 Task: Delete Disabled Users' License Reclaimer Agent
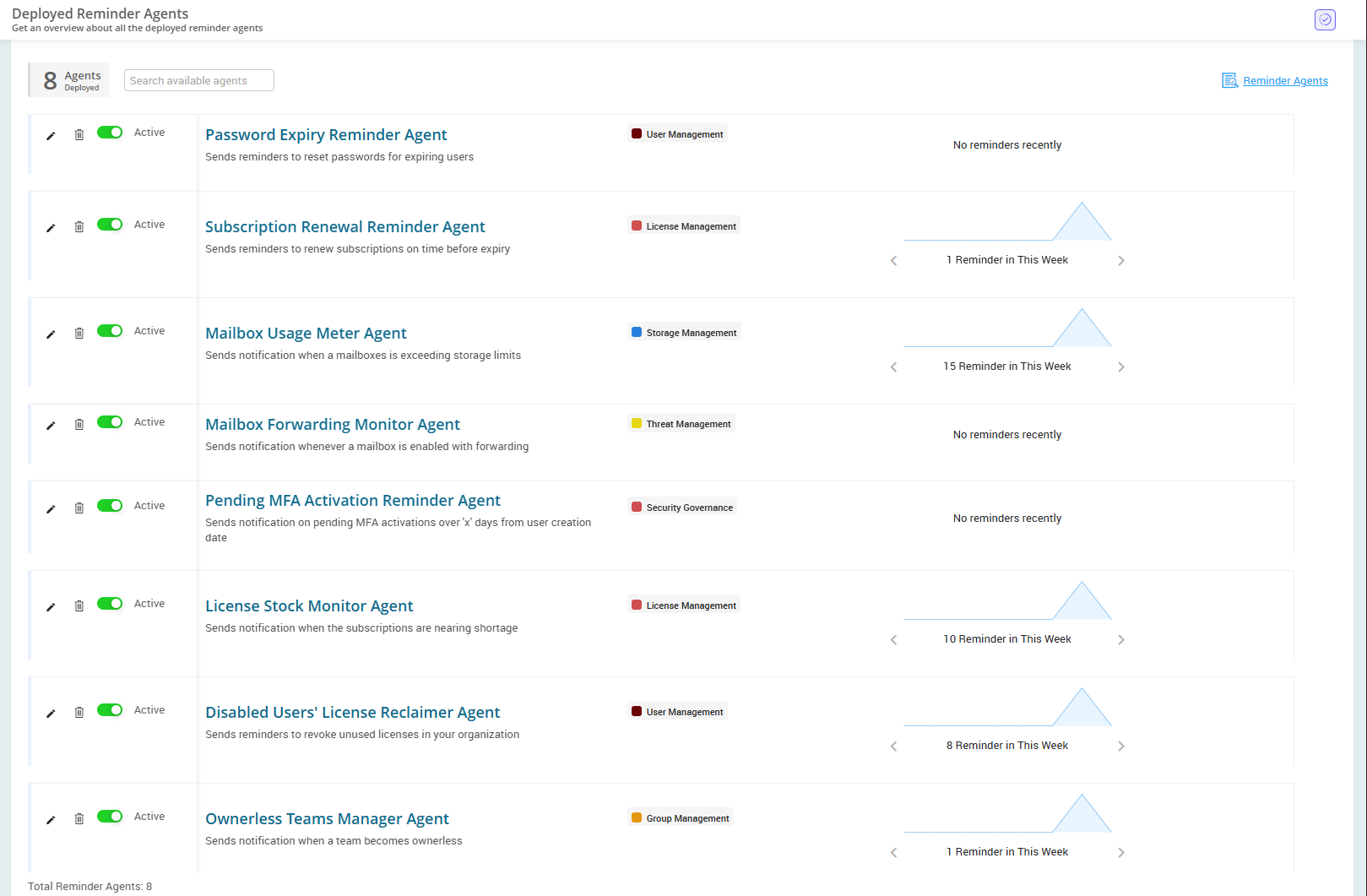click(79, 713)
